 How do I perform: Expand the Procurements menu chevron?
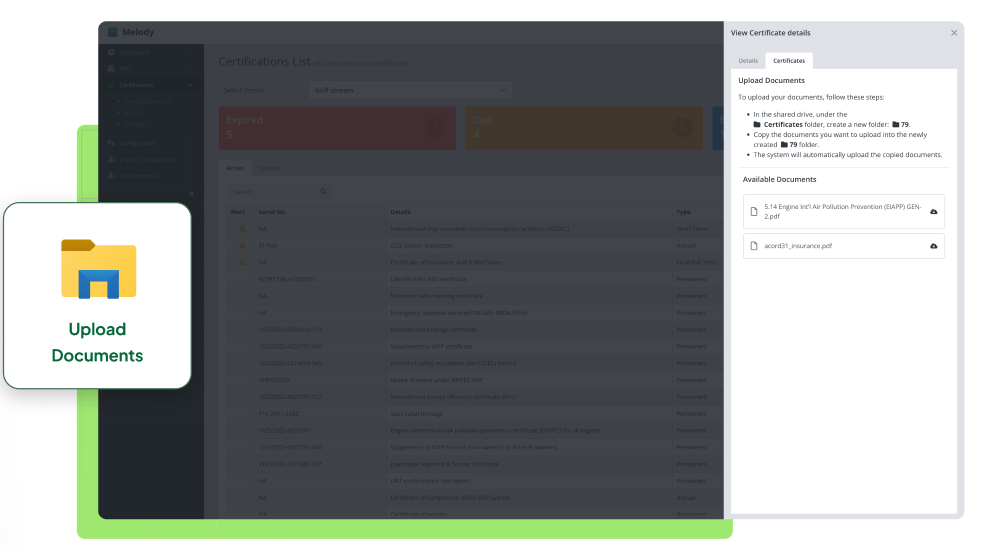pyautogui.click(x=190, y=176)
